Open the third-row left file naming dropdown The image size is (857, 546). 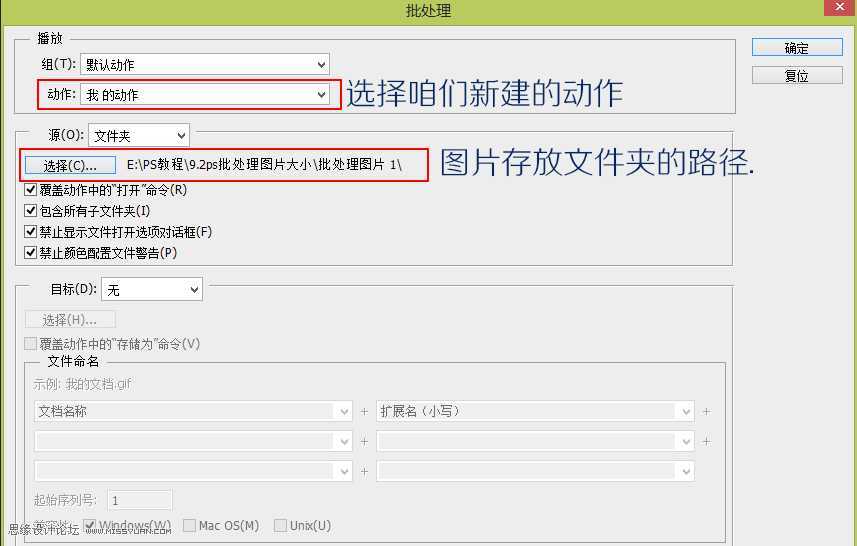(193, 471)
